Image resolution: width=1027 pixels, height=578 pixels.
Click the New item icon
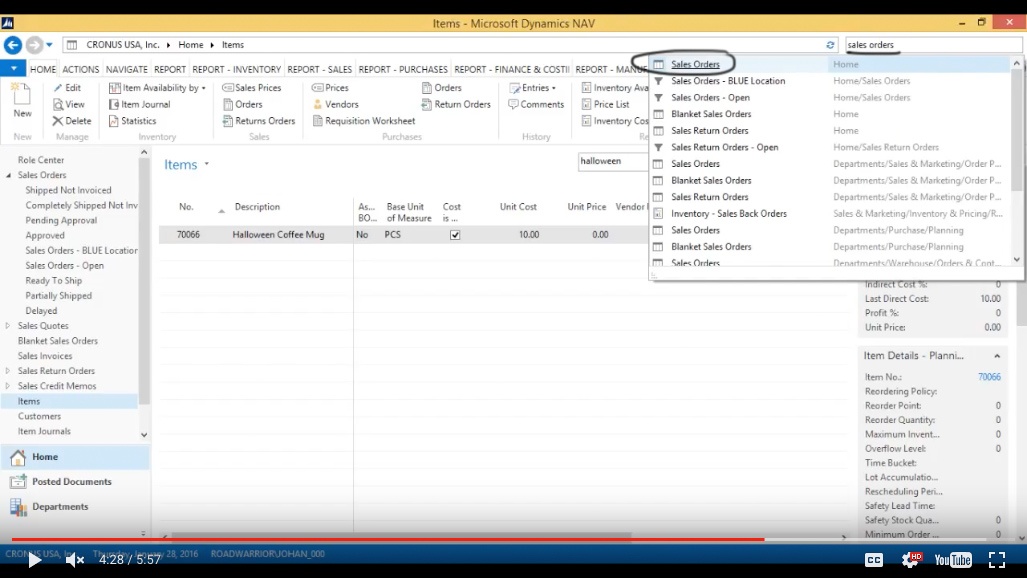[x=22, y=94]
